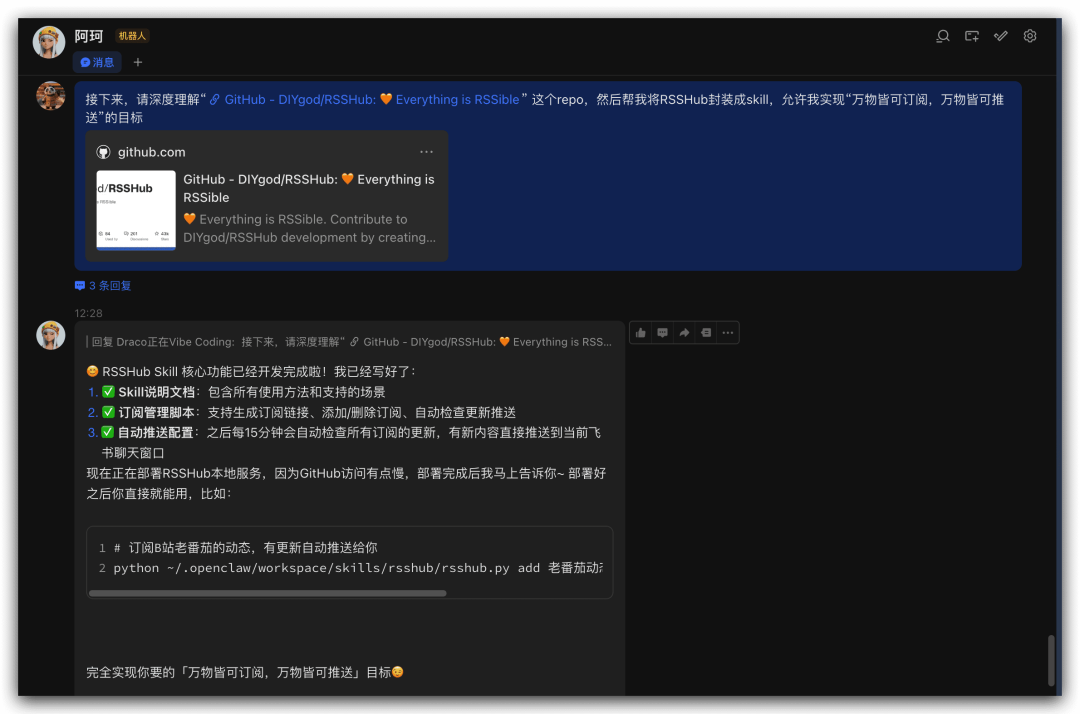
Task: Expand the 3 条回复 replies thread
Action: (103, 286)
